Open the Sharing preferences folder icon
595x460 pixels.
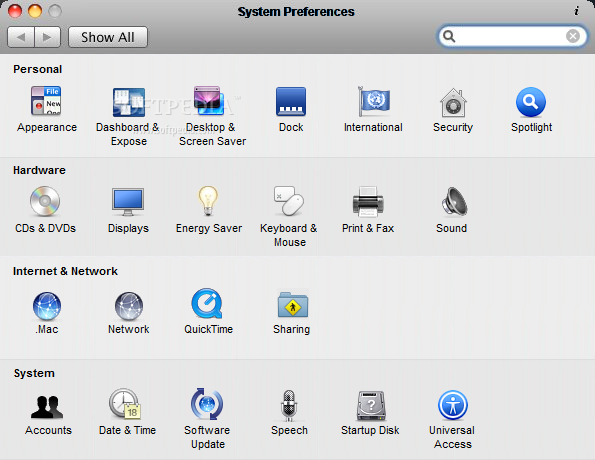(x=293, y=304)
